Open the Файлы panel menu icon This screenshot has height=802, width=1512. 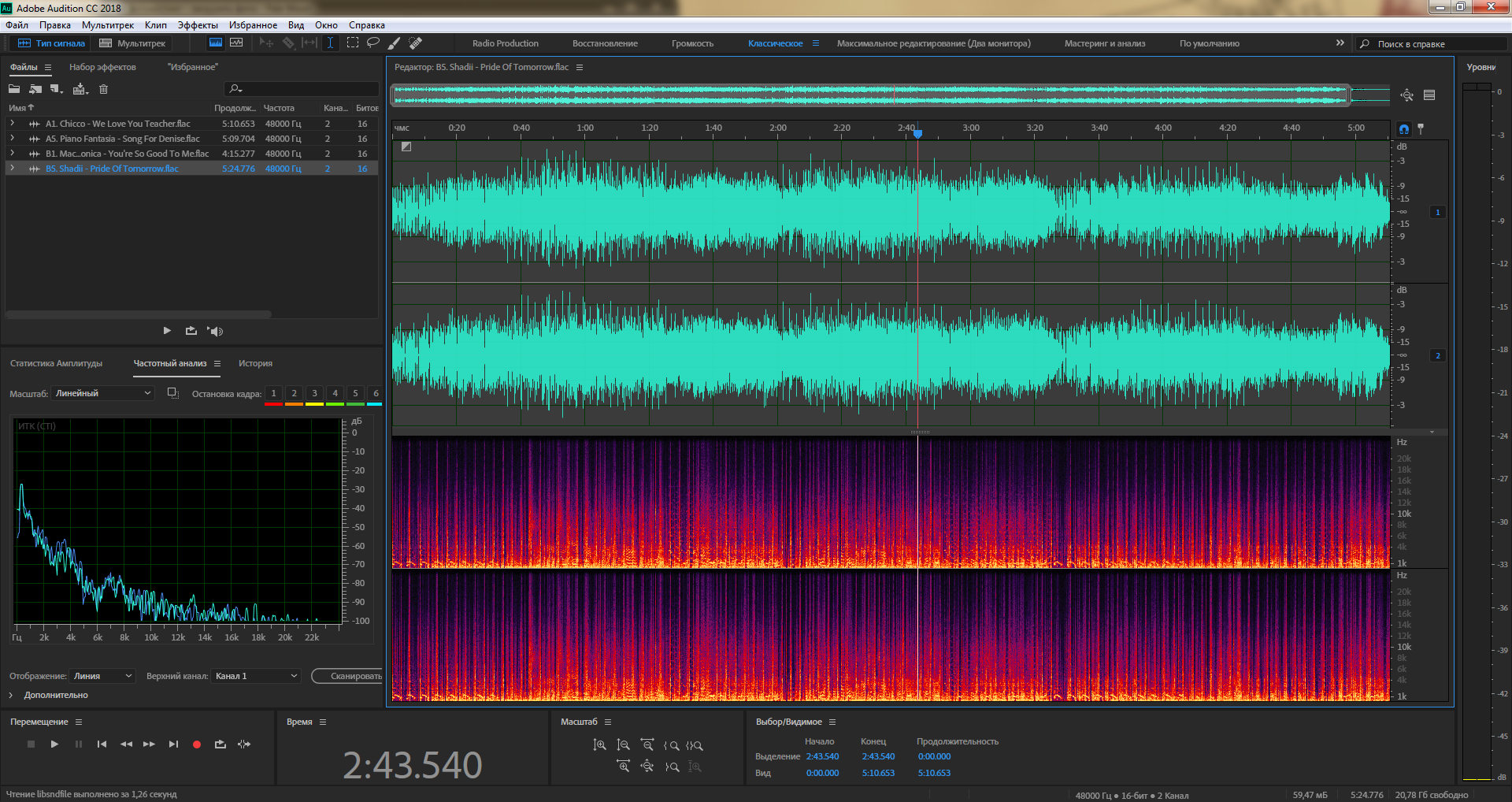(48, 67)
